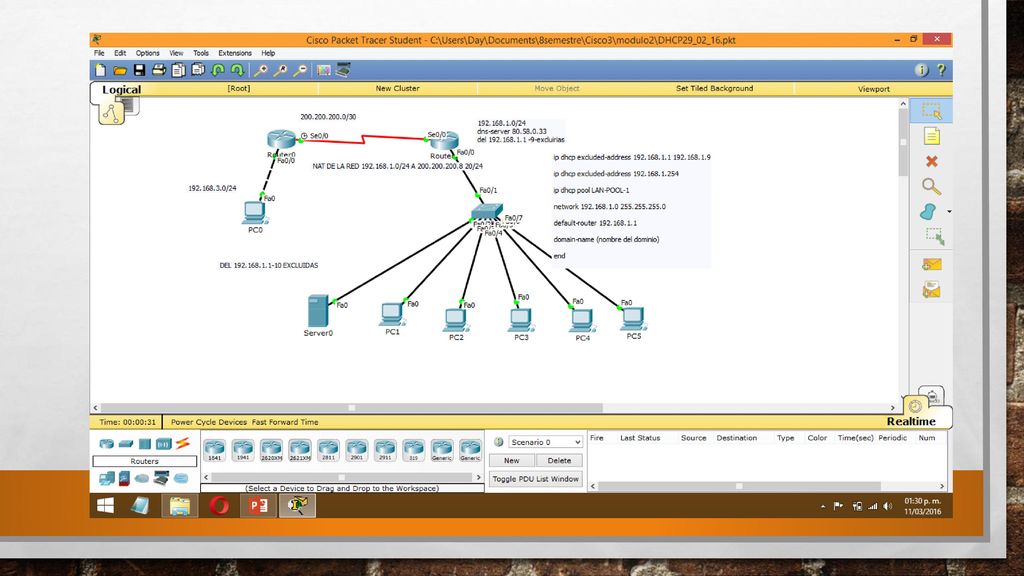Switch to the Realtime mode tab
This screenshot has height=576, width=1024.
[911, 421]
